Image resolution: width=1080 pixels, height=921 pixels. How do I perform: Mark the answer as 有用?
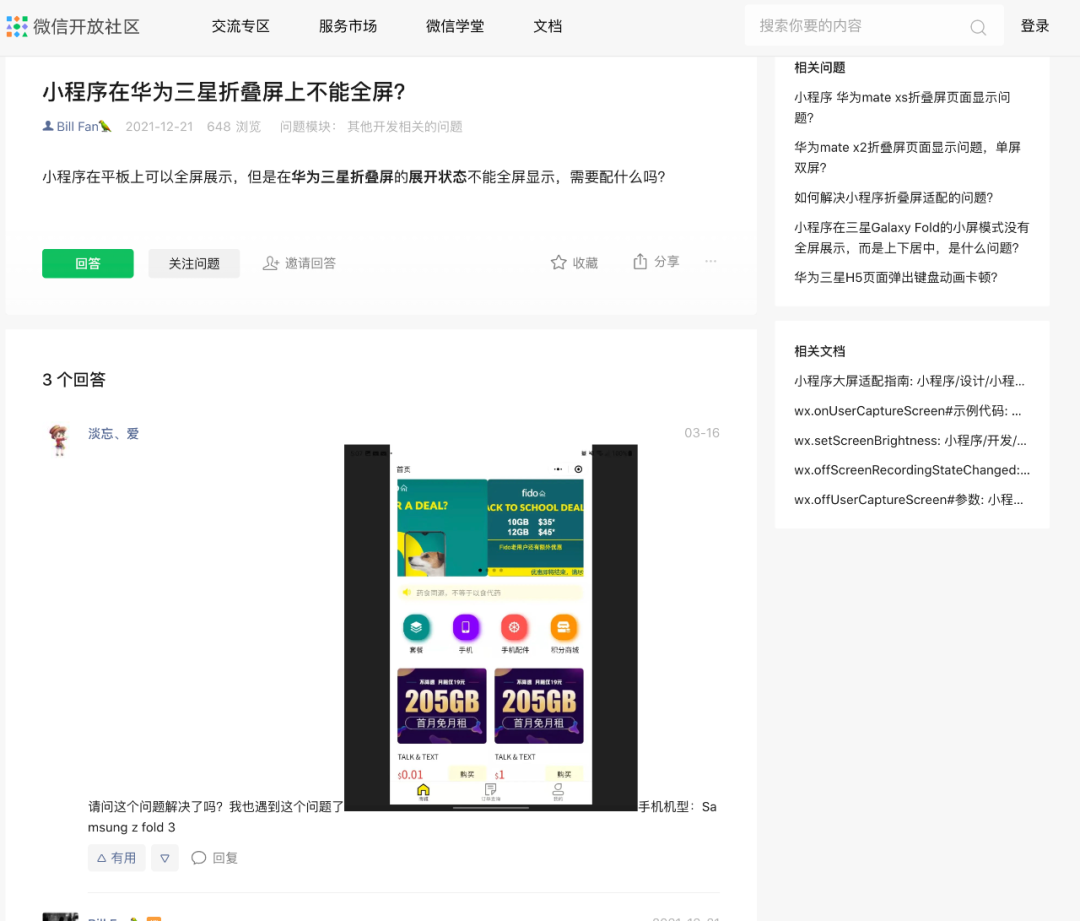click(x=116, y=858)
